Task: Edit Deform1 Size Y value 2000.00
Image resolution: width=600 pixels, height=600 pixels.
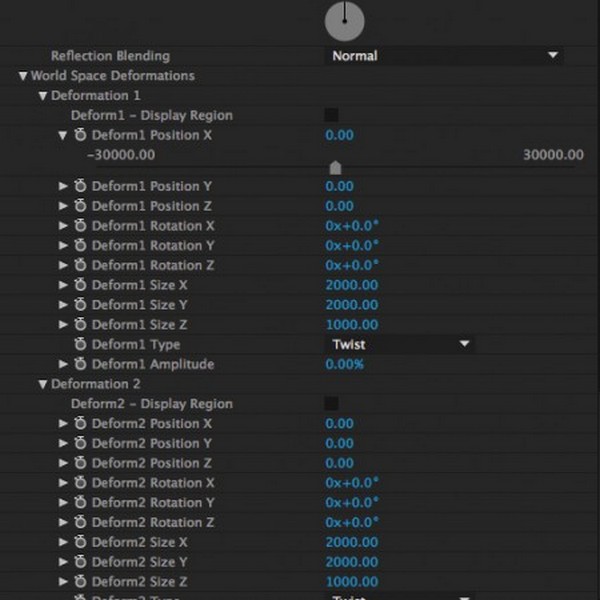Action: (x=352, y=305)
